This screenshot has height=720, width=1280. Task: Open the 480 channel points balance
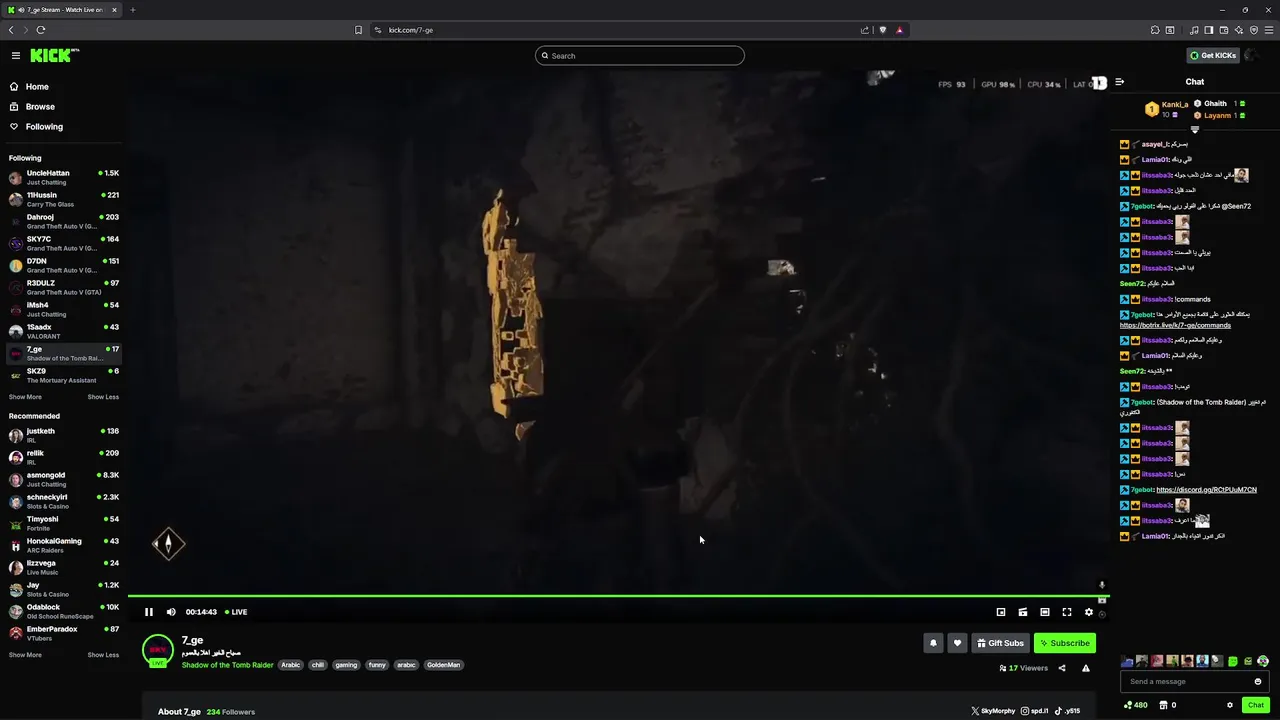[x=1136, y=705]
